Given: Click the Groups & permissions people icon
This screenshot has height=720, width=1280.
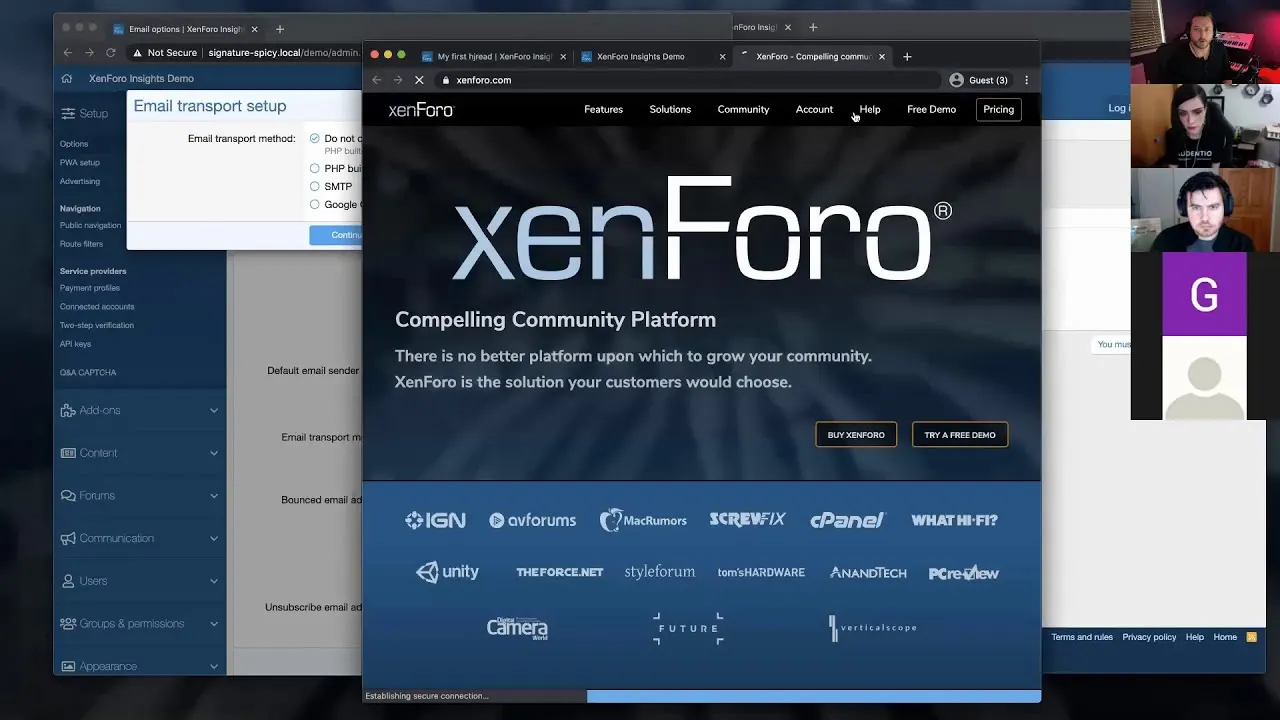Looking at the screenshot, I should click(68, 624).
